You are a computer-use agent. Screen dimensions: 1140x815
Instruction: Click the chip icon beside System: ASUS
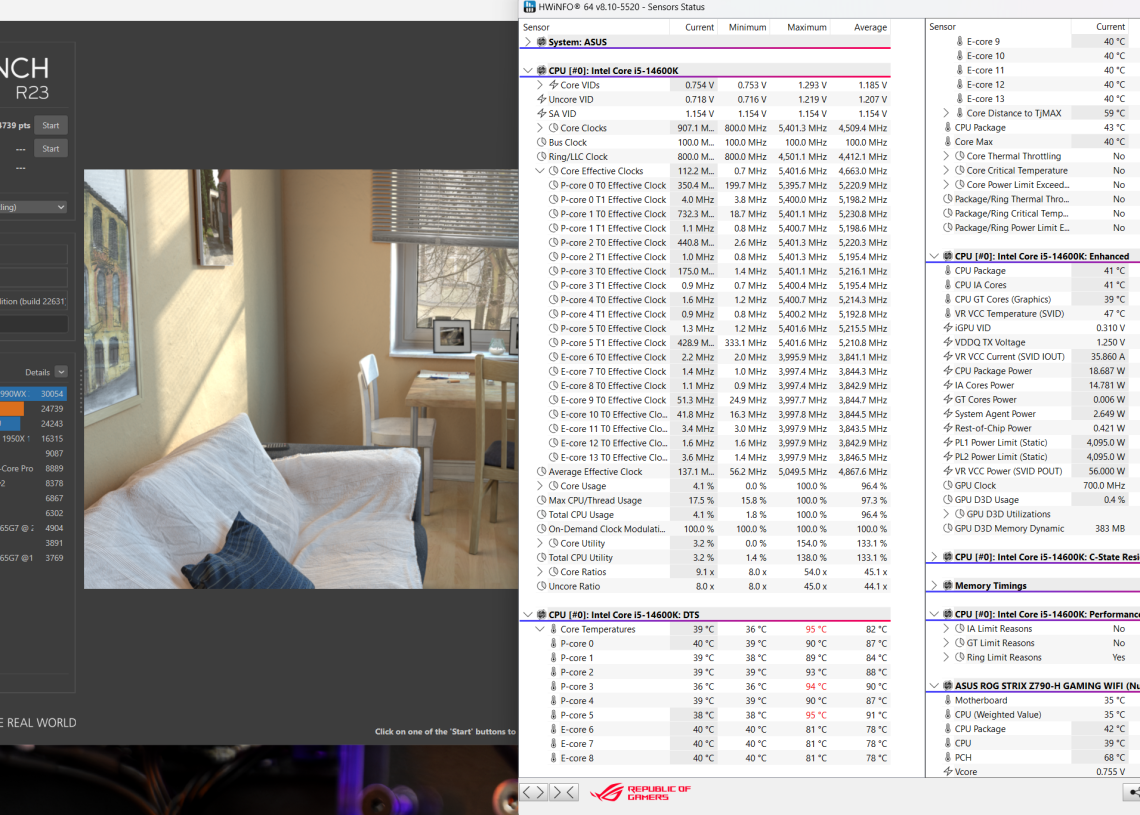[542, 42]
